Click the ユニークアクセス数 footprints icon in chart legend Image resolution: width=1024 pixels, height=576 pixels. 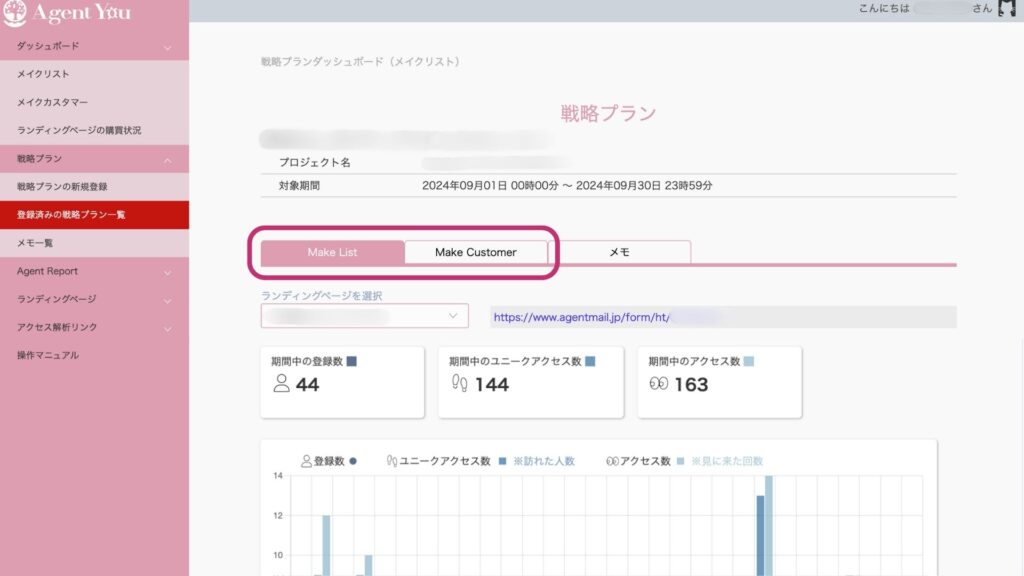coord(392,461)
